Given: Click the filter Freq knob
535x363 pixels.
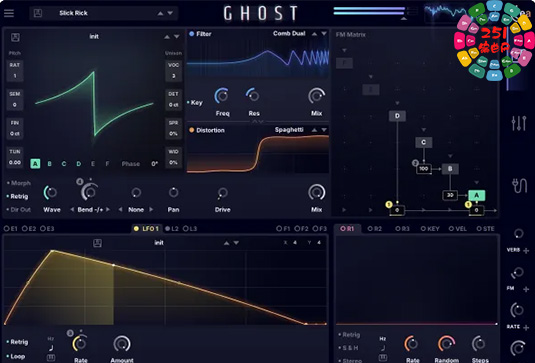Looking at the screenshot, I should [x=222, y=96].
